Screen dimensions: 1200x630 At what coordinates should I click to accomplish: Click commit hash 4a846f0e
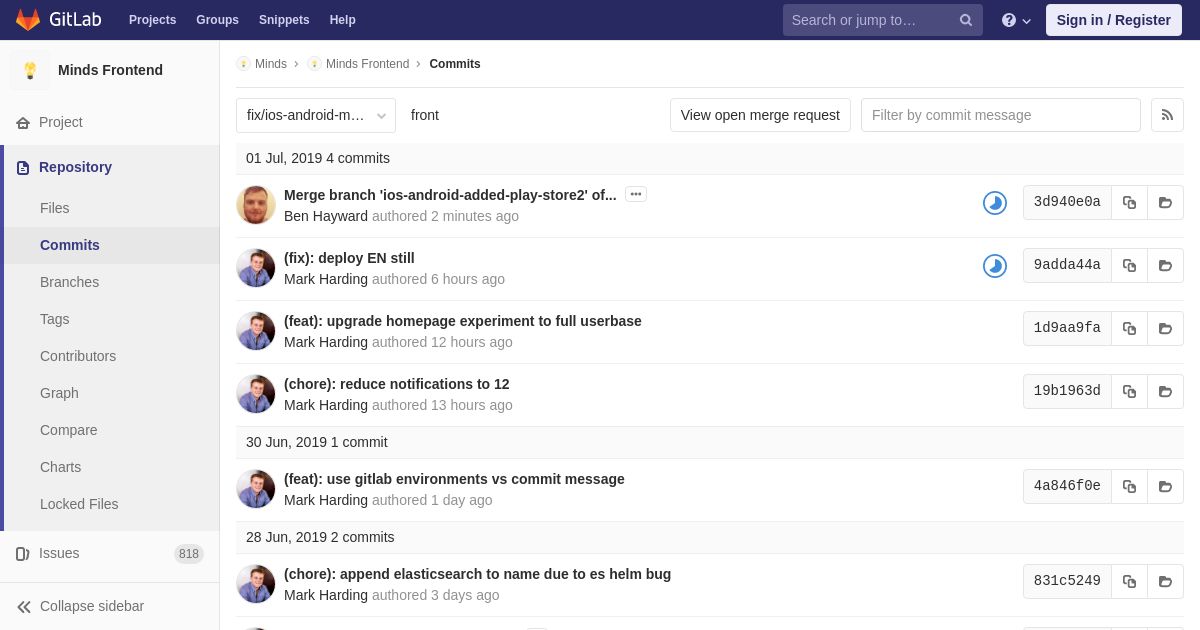pos(1067,486)
